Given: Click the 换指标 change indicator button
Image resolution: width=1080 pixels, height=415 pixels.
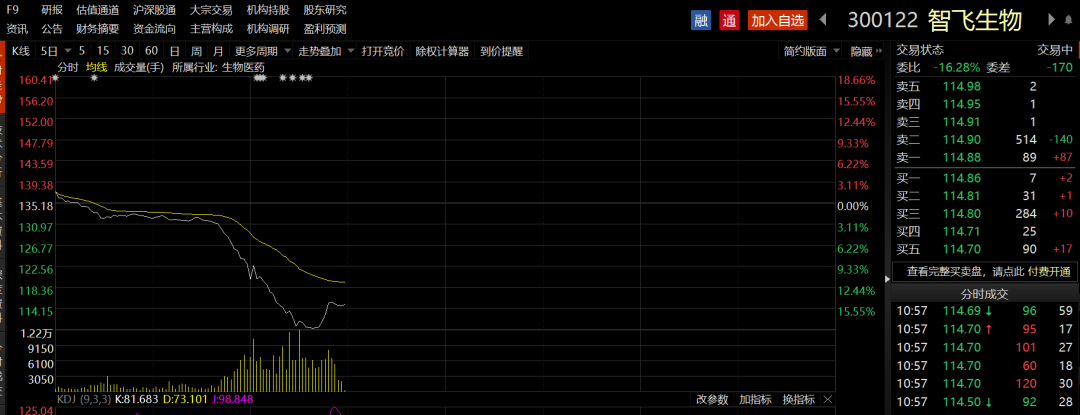Looking at the screenshot, I should [798, 400].
